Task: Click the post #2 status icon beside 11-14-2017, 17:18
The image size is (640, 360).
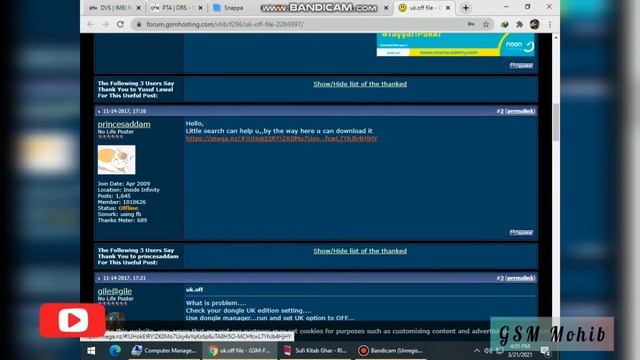Action: pos(99,111)
